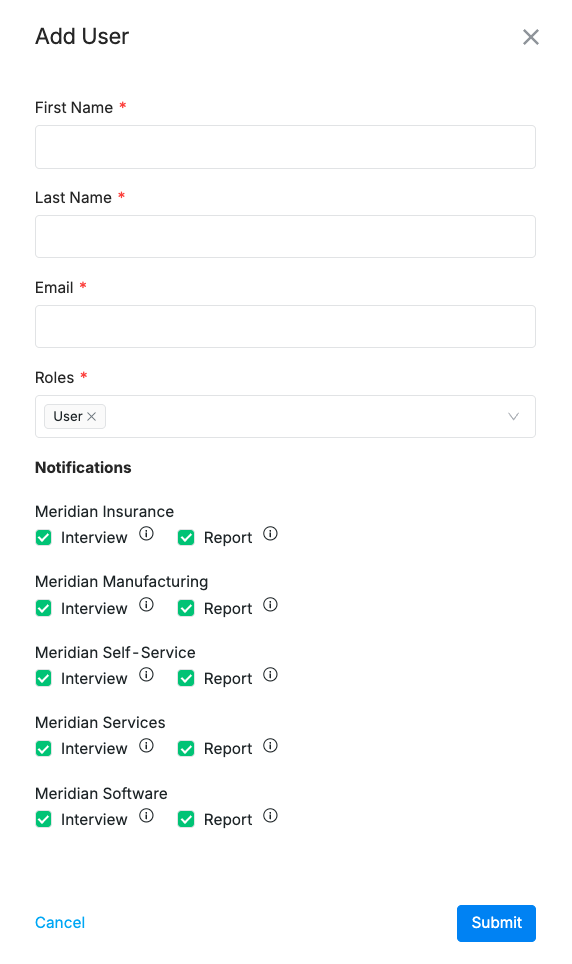The width and height of the screenshot is (572, 964).
Task: Expand the Roles dropdown arrow
Action: 514,417
